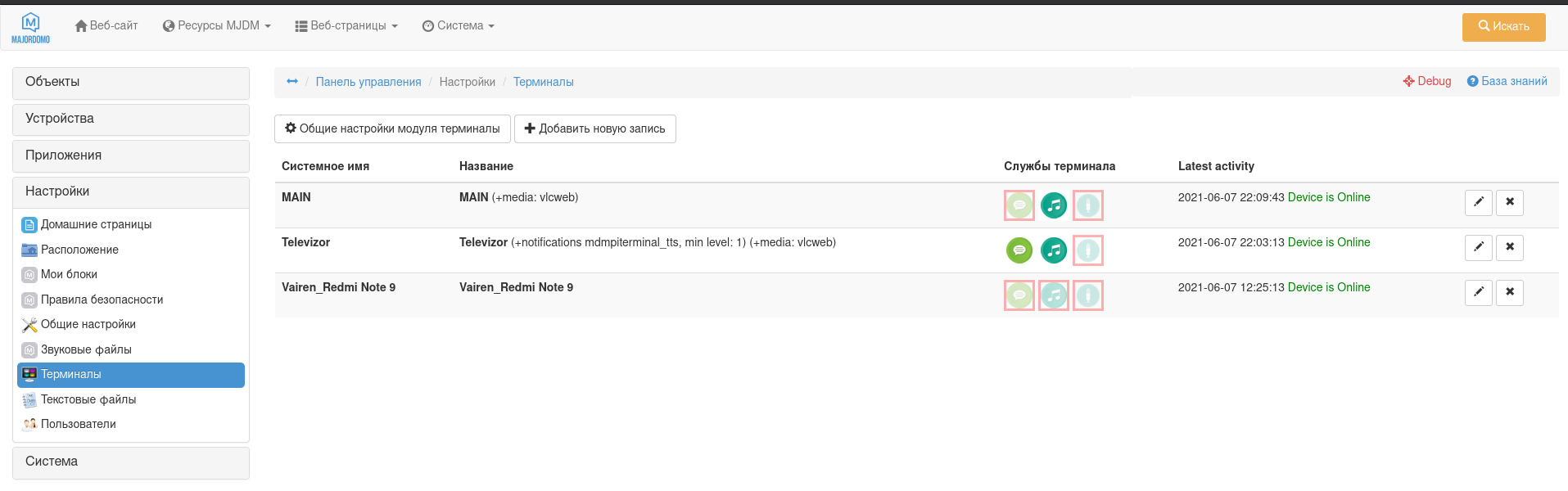This screenshot has height=491, width=1568.
Task: Click the Televizor music player icon
Action: pyautogui.click(x=1054, y=250)
